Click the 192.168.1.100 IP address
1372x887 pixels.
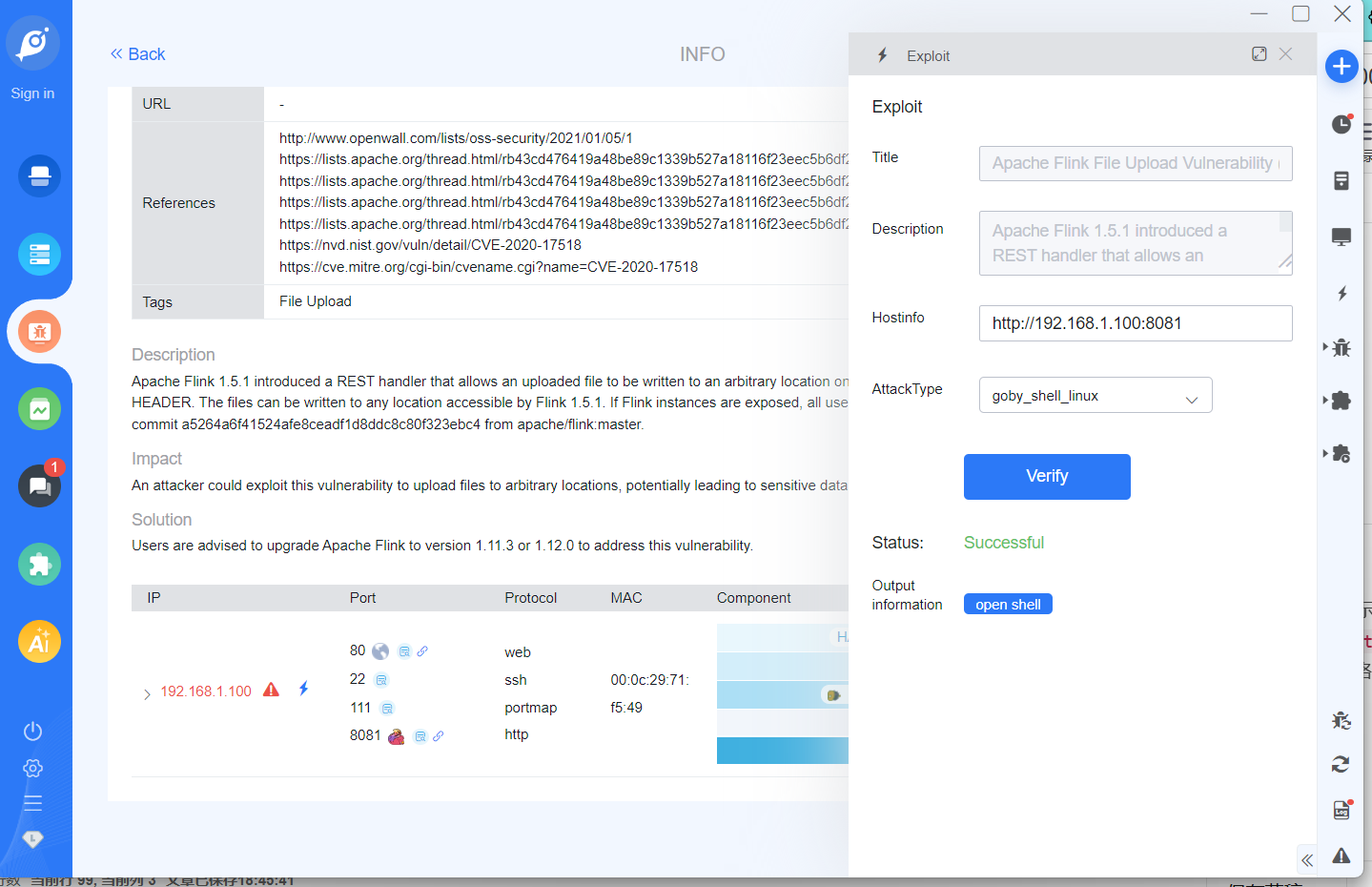(206, 691)
